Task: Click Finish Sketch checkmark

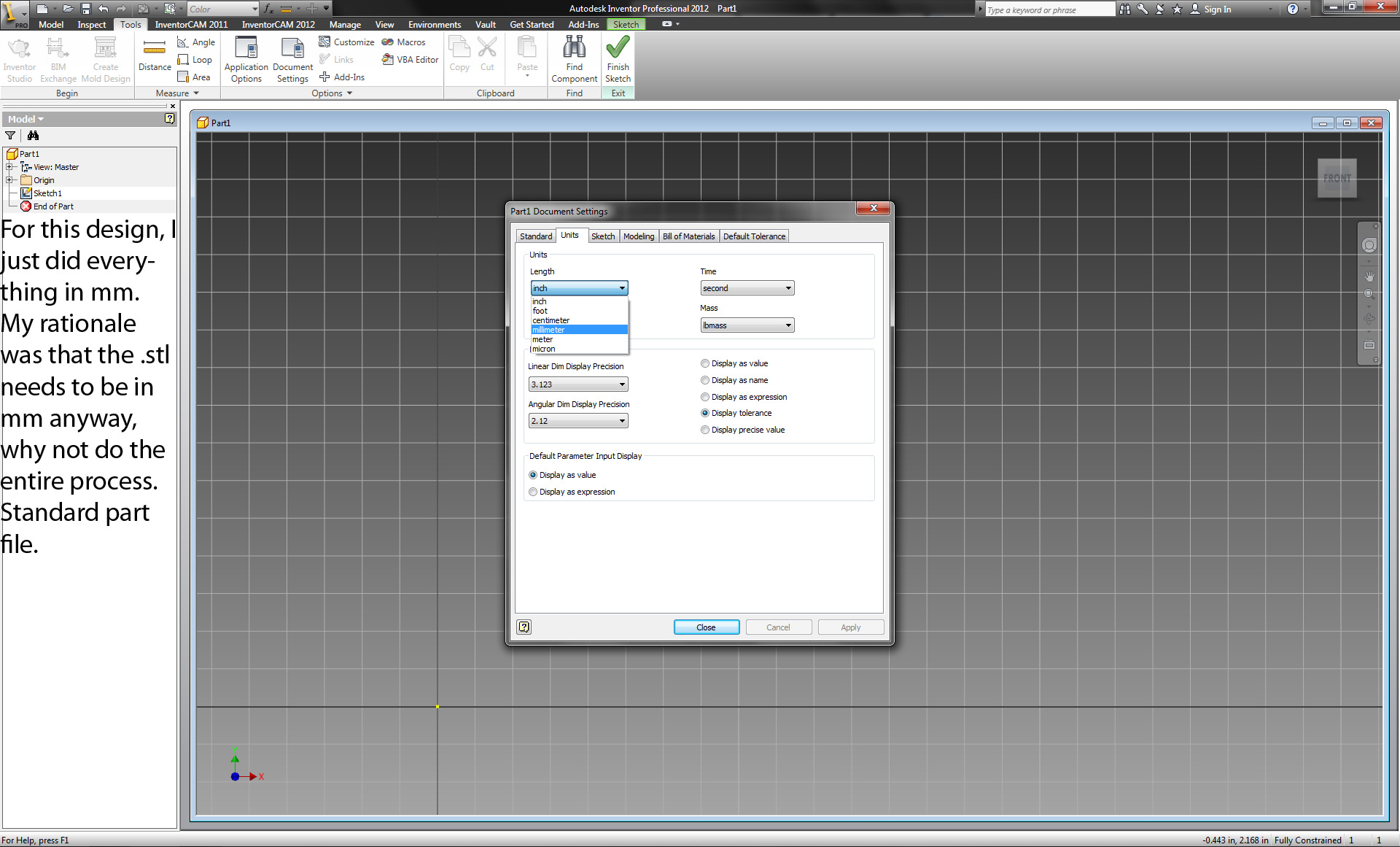Action: pyautogui.click(x=618, y=60)
